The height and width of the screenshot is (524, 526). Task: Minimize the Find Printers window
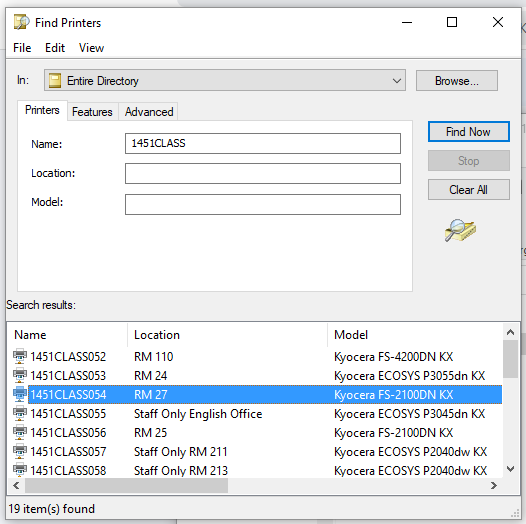tap(407, 22)
